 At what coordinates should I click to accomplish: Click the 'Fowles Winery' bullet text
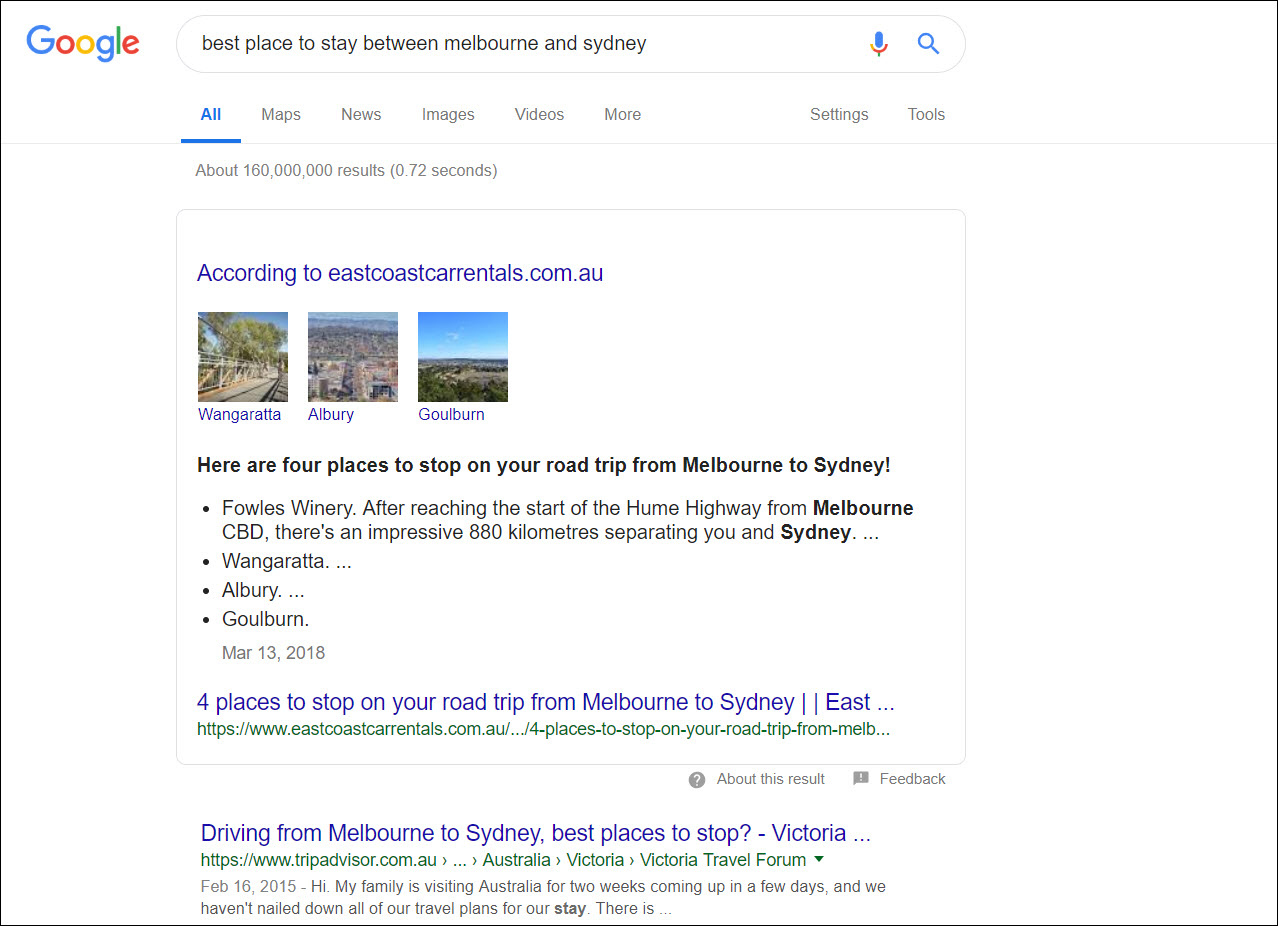[568, 520]
